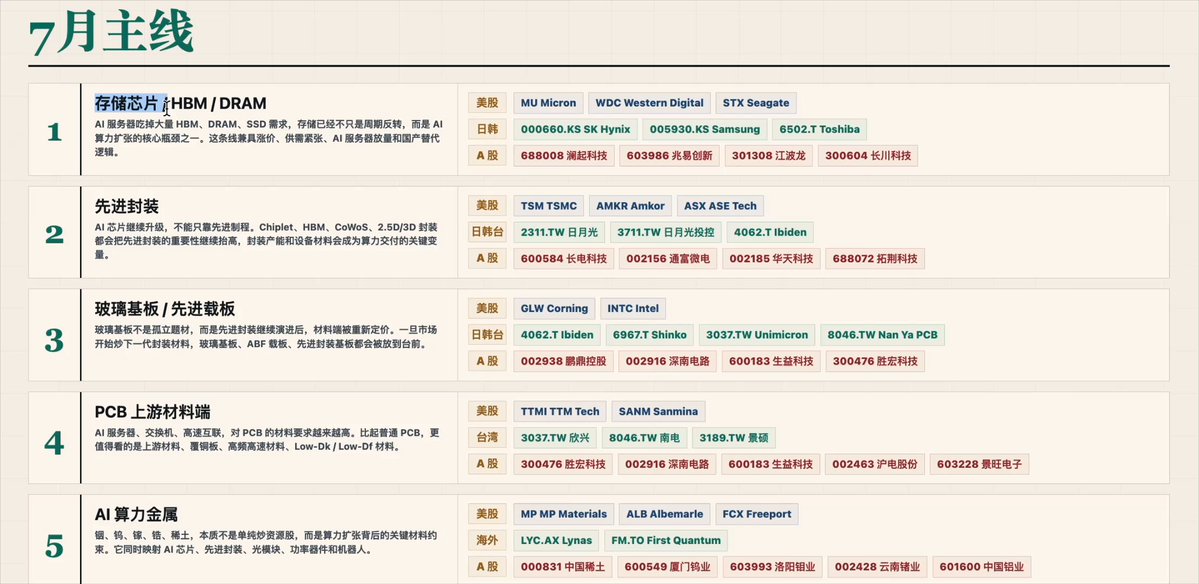Viewport: 1199px width, 584px height.
Task: Select the WDC Western Digital tag
Action: 649,103
